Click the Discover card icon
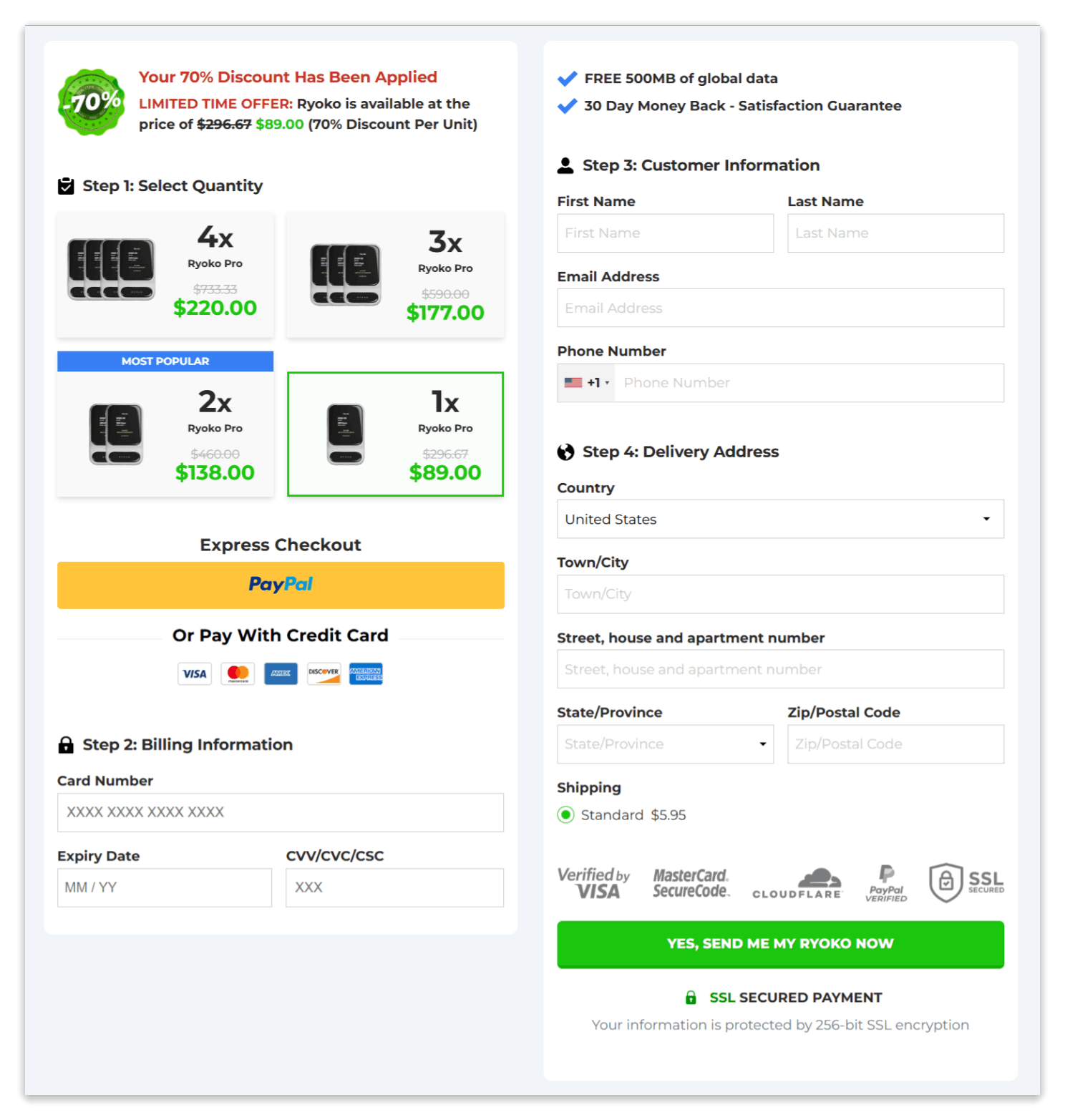This screenshot has width=1065, height=1120. (324, 673)
